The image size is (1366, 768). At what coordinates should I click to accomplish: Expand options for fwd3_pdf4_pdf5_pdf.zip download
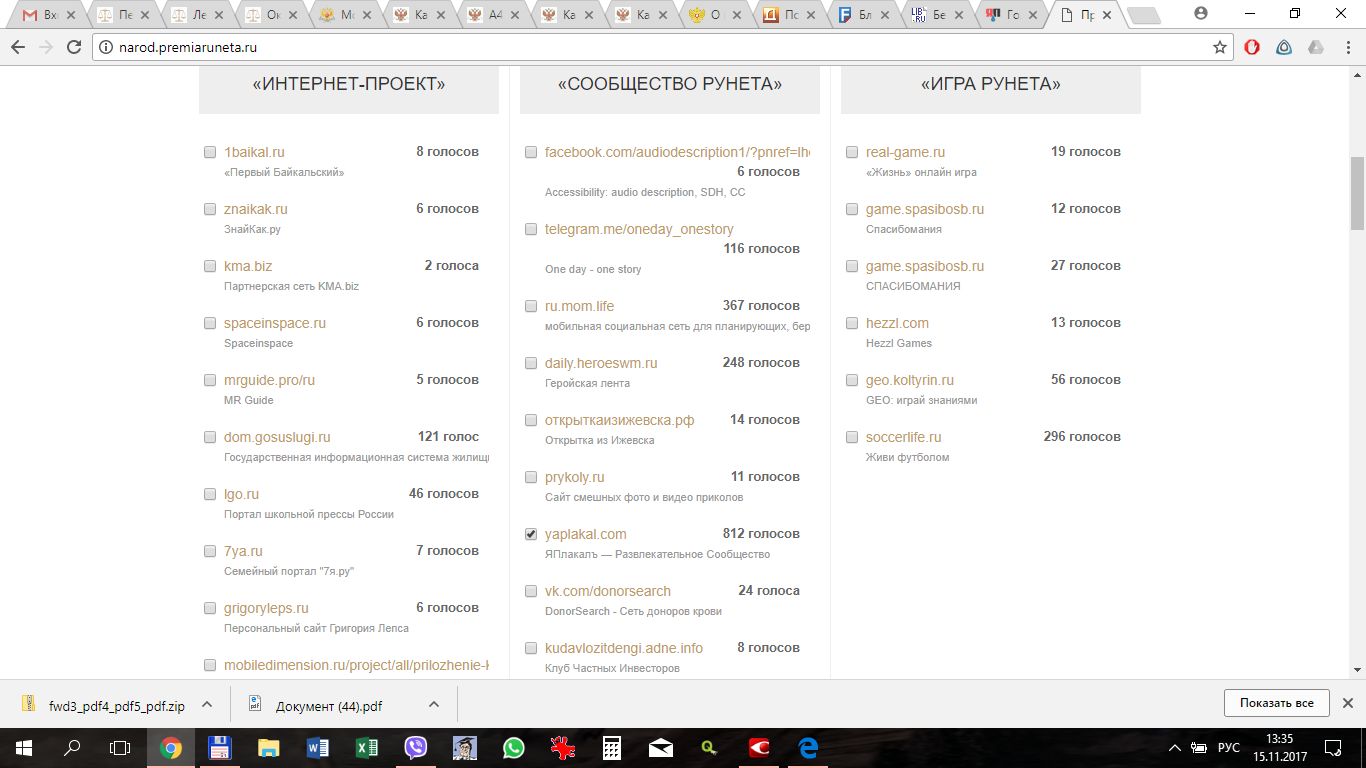click(x=206, y=704)
